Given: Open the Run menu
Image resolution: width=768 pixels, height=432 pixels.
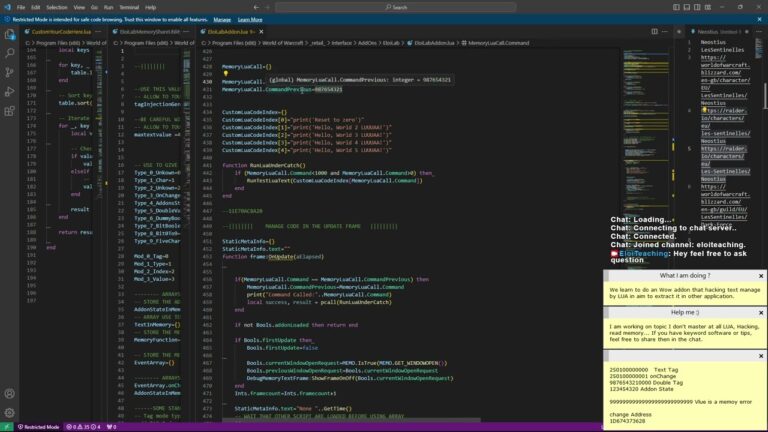Looking at the screenshot, I should 108,7.
